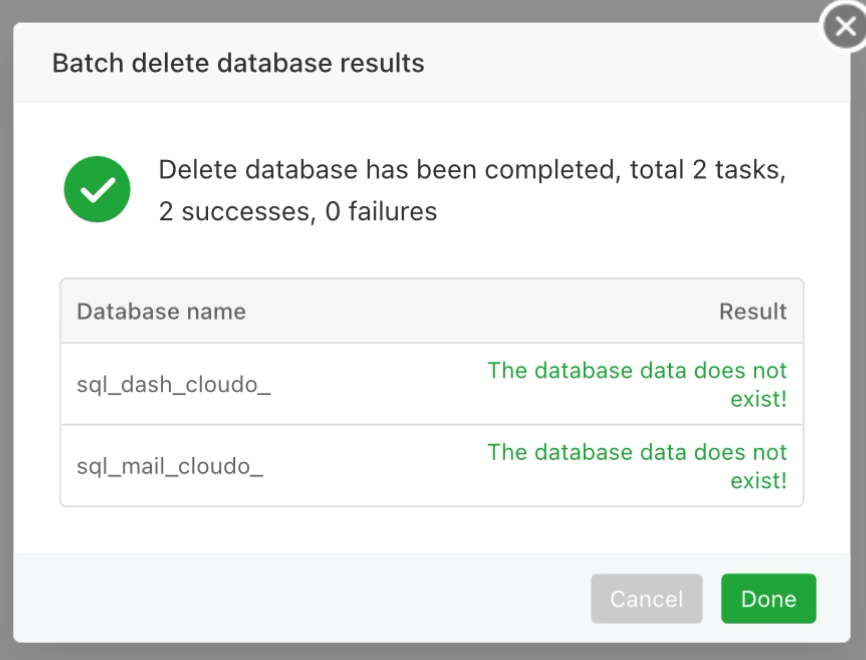Click the grayed-out Cancel button
Screen dimensions: 866x660
[x=646, y=599]
